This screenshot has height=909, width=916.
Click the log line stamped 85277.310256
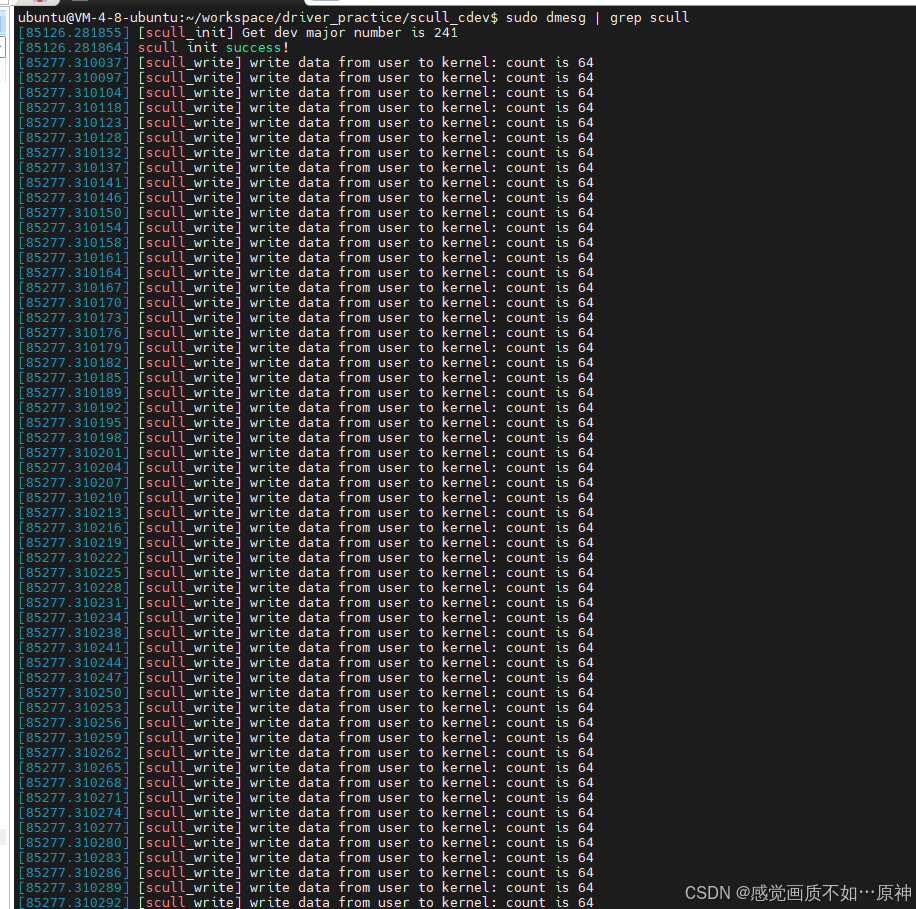point(306,723)
